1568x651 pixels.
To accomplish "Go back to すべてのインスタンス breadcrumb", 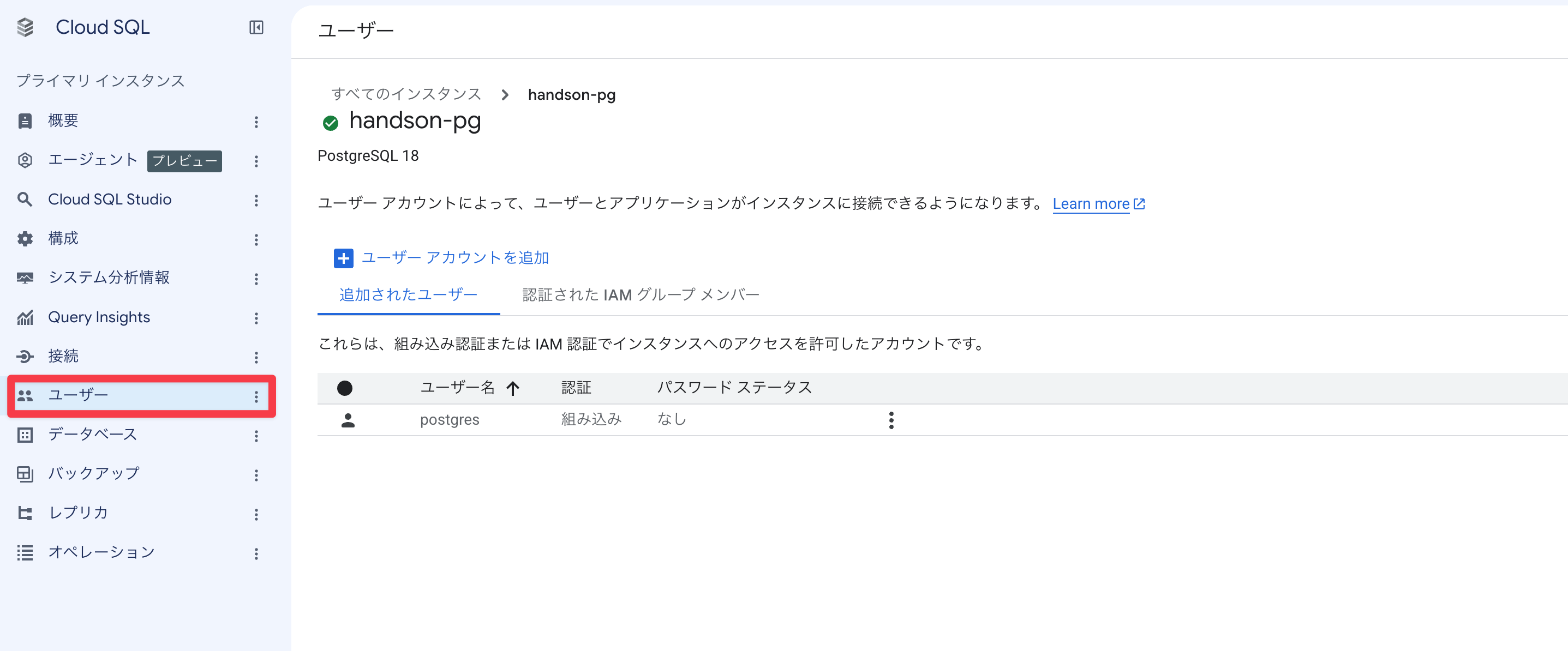I will [x=406, y=94].
